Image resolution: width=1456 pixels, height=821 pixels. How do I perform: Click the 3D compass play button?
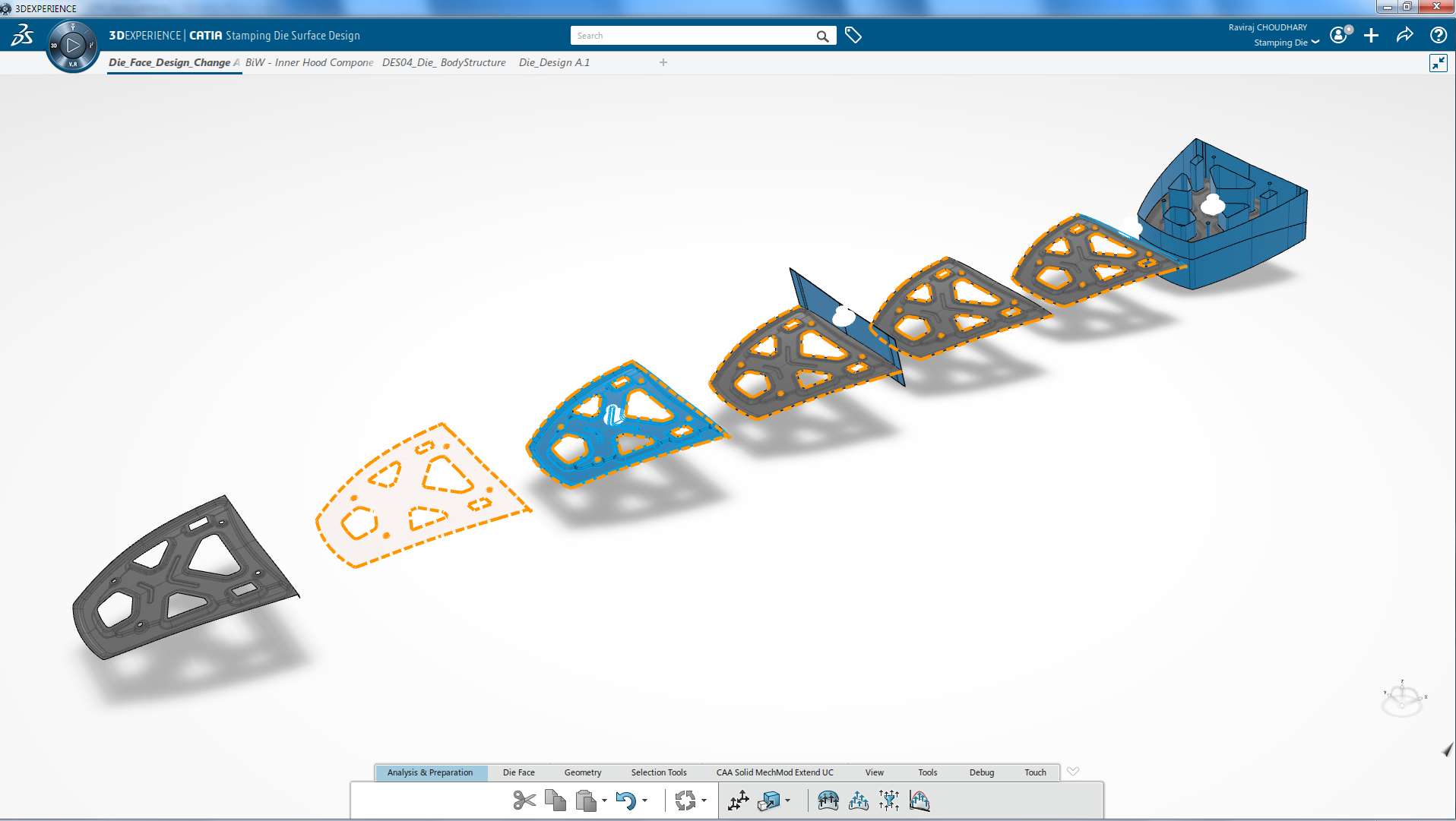coord(73,46)
